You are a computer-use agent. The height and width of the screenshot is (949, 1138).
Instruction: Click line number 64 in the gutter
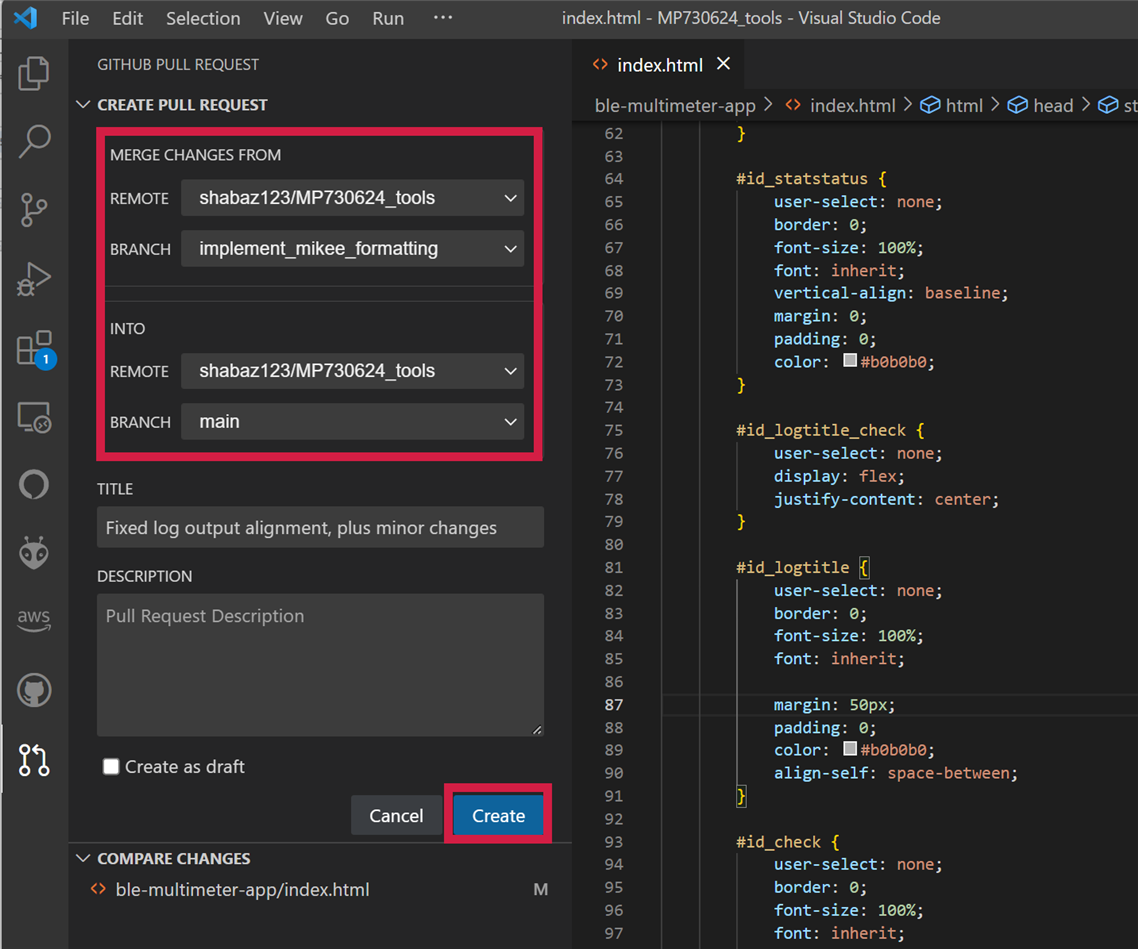(x=614, y=178)
